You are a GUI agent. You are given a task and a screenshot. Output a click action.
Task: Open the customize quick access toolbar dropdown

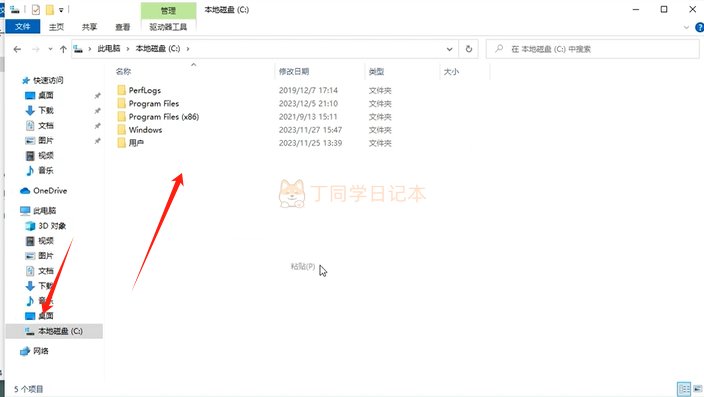(61, 10)
